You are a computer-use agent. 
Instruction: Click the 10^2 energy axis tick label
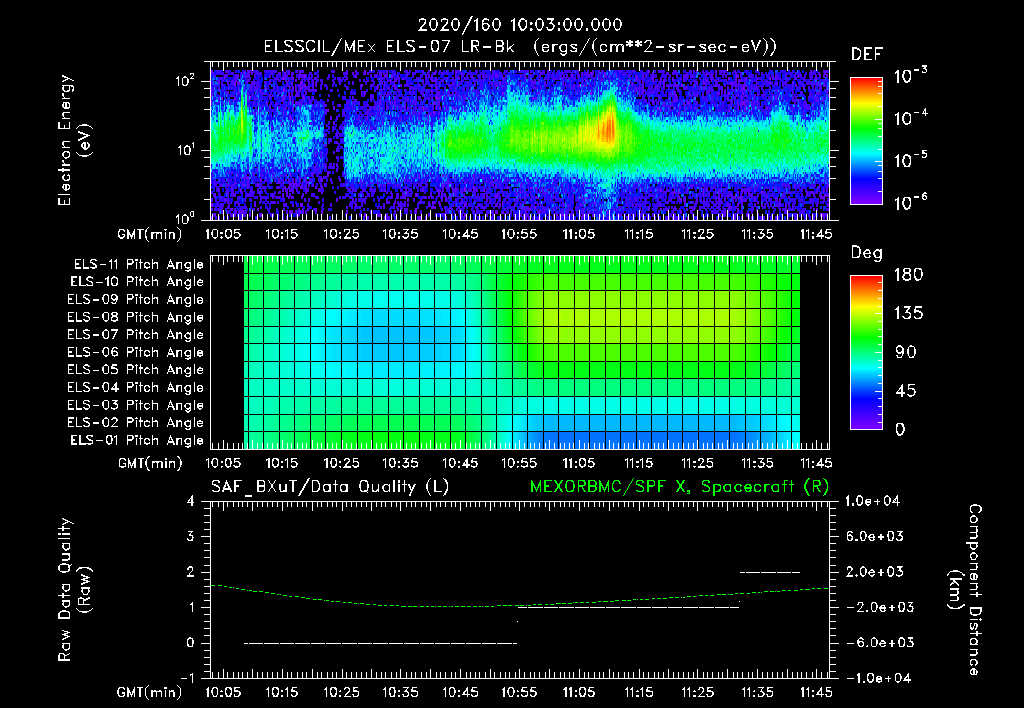point(185,81)
